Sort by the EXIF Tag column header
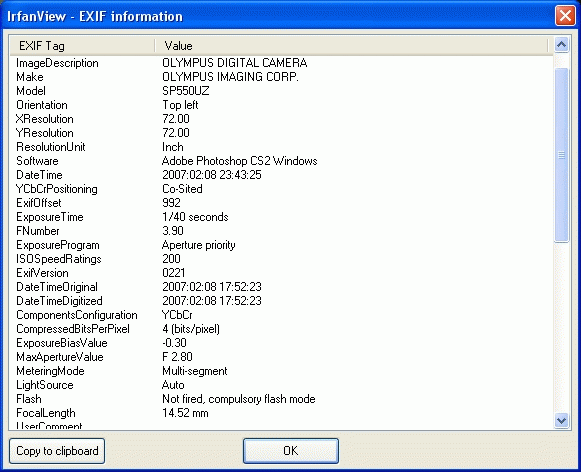 82,46
